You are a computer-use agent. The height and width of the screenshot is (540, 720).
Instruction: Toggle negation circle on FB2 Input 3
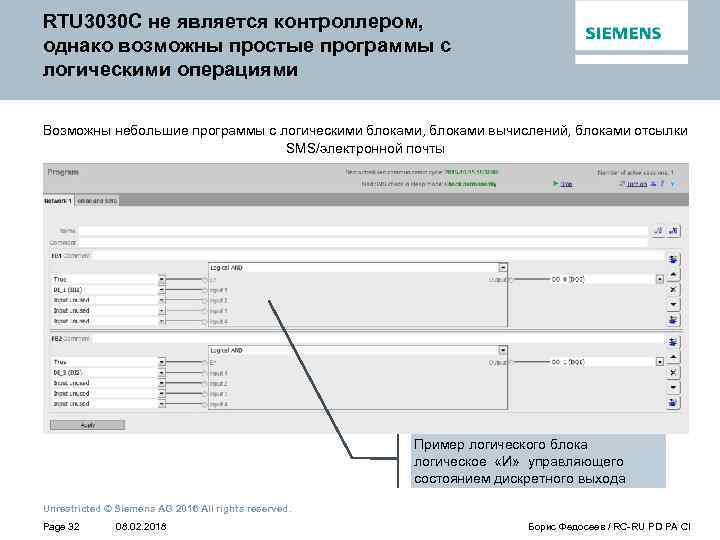tap(205, 394)
